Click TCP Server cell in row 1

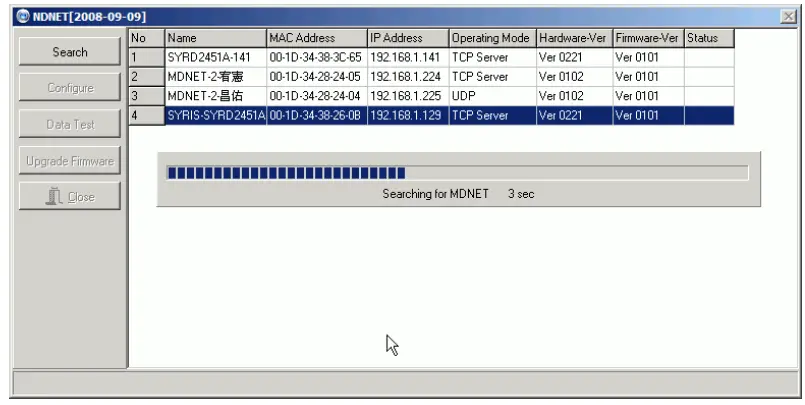[x=492, y=57]
